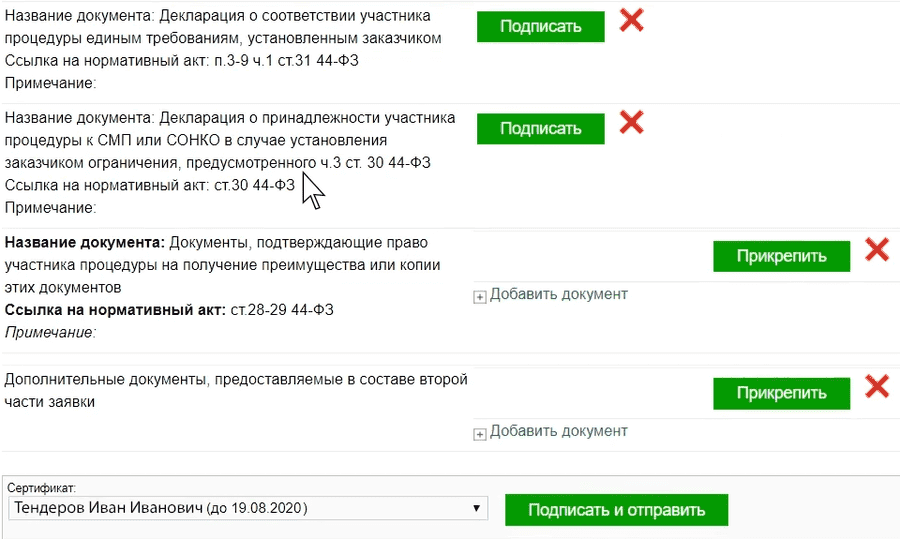Viewport: 900px width, 539px height.
Task: Sign the СМП or СОНКО affiliation declaration
Action: click(540, 129)
